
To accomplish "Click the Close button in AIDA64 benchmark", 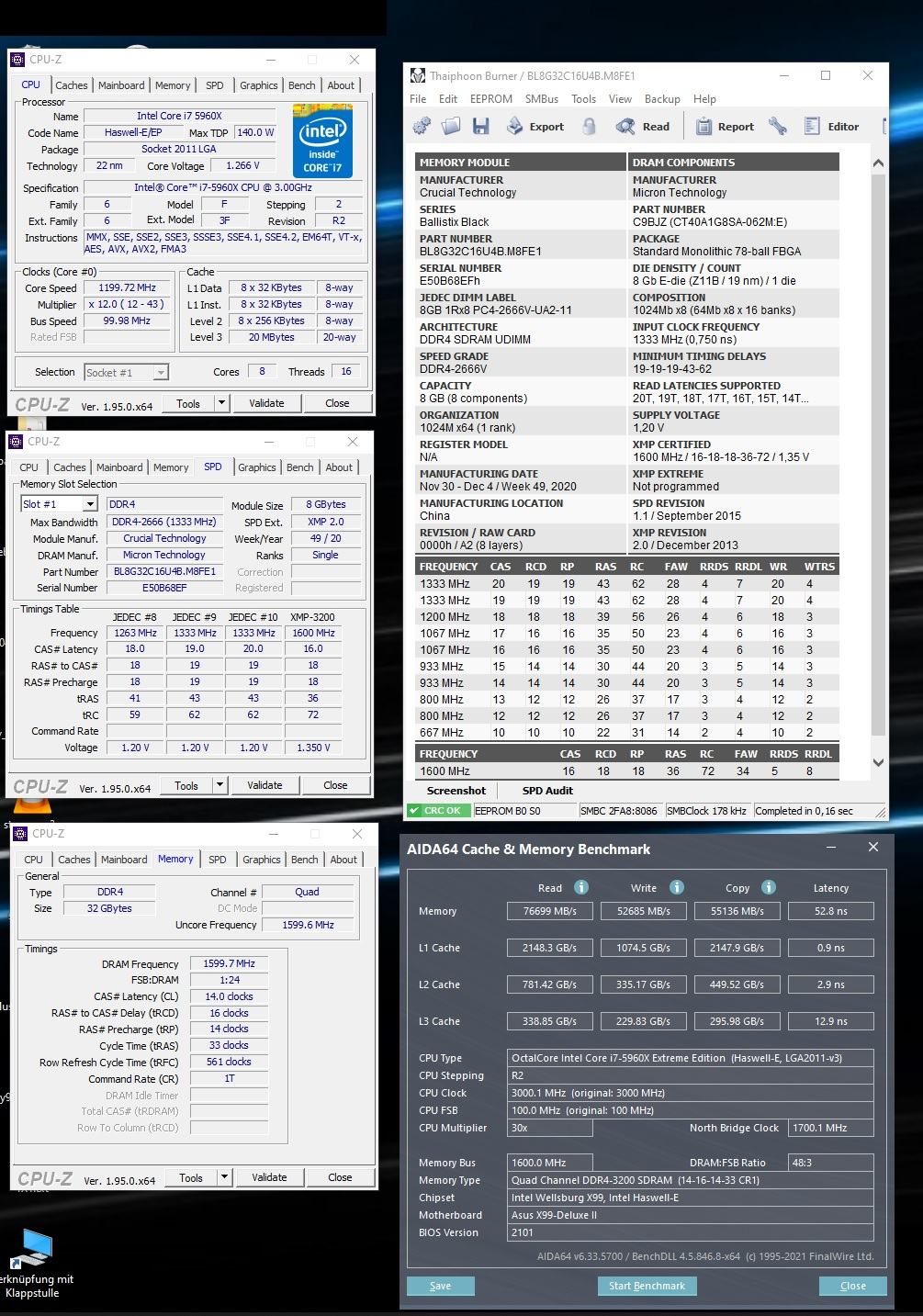I will (853, 1286).
